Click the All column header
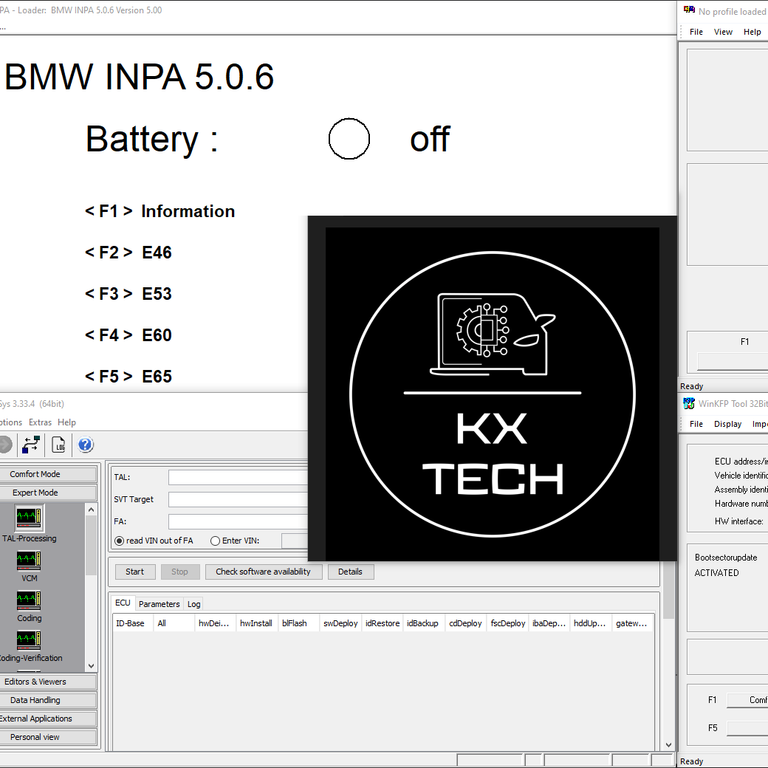This screenshot has width=768, height=768. click(174, 623)
